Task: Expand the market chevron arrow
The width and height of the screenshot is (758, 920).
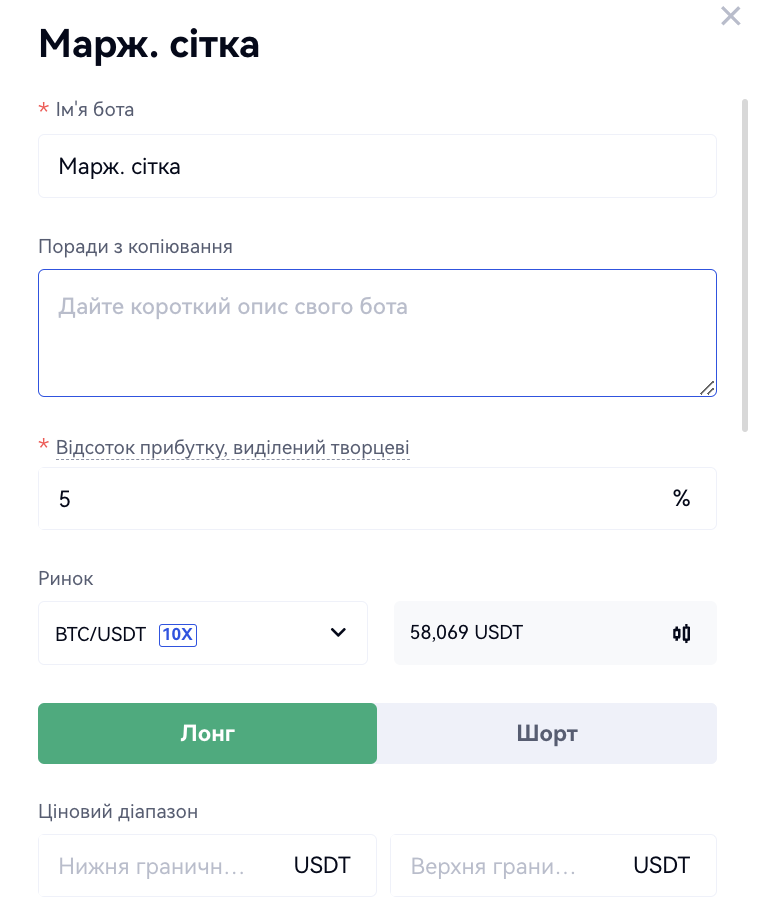Action: pyautogui.click(x=338, y=633)
